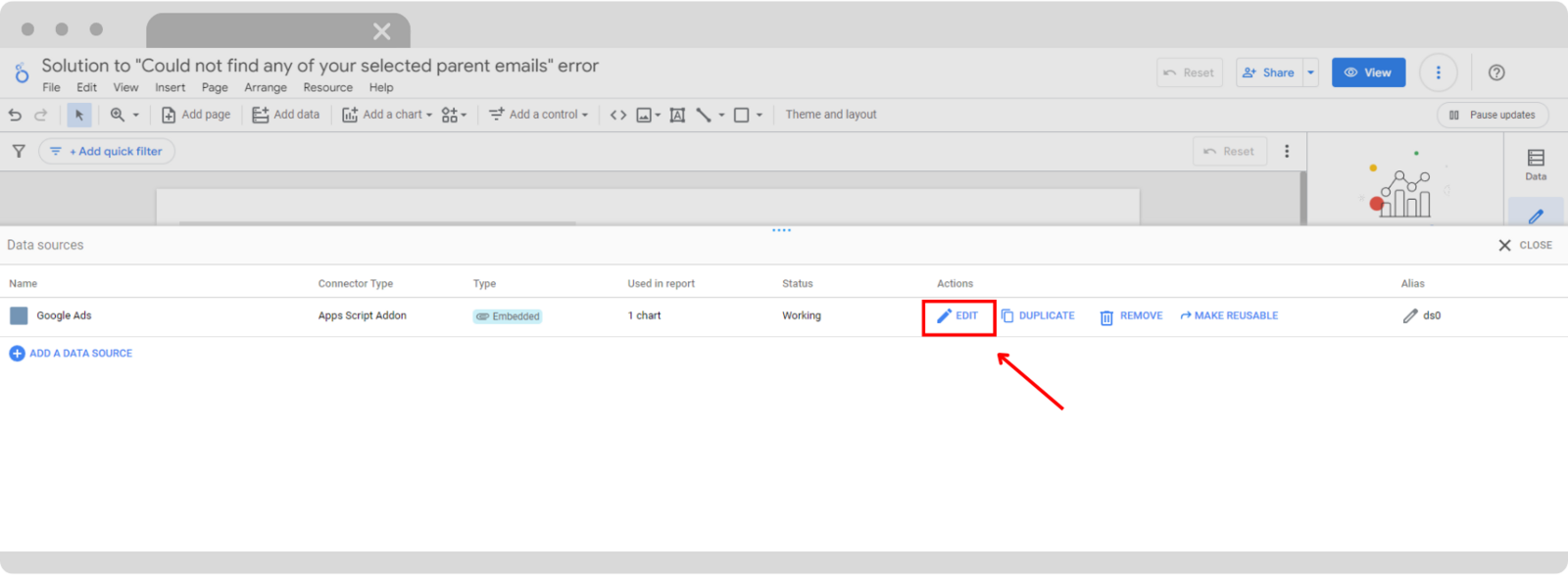Open the Insert menu
This screenshot has width=1568, height=575.
pyautogui.click(x=170, y=87)
